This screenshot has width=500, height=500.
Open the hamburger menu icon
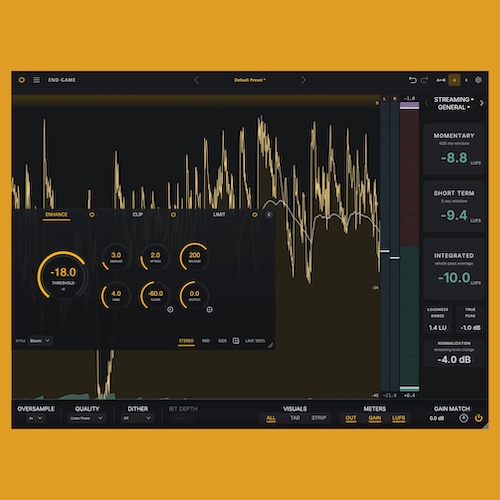pyautogui.click(x=37, y=80)
